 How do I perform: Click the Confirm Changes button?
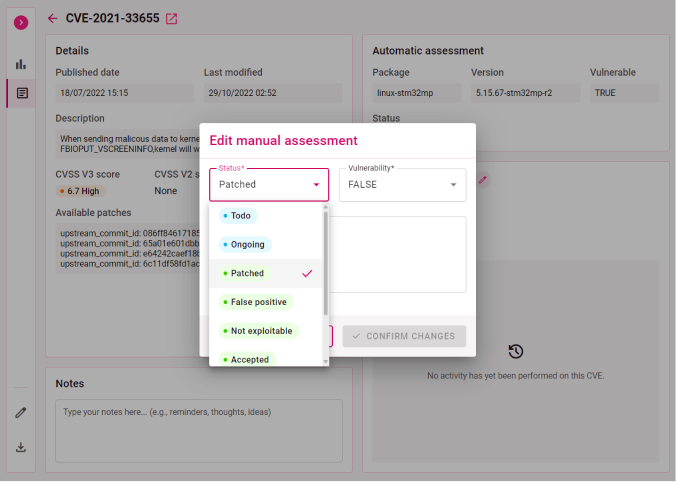pos(404,336)
